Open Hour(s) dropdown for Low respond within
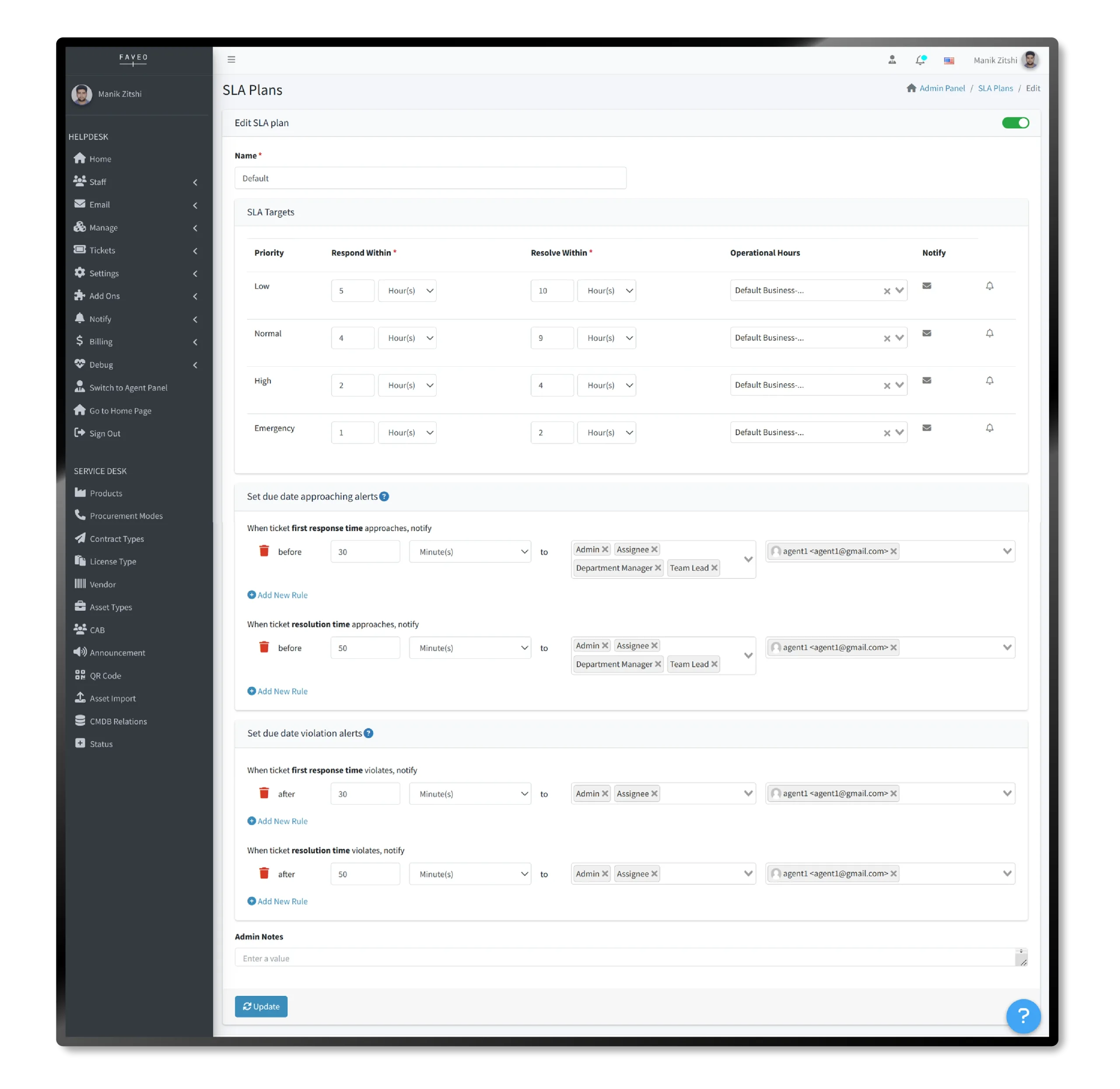This screenshot has height=1089, width=1120. pyautogui.click(x=407, y=290)
